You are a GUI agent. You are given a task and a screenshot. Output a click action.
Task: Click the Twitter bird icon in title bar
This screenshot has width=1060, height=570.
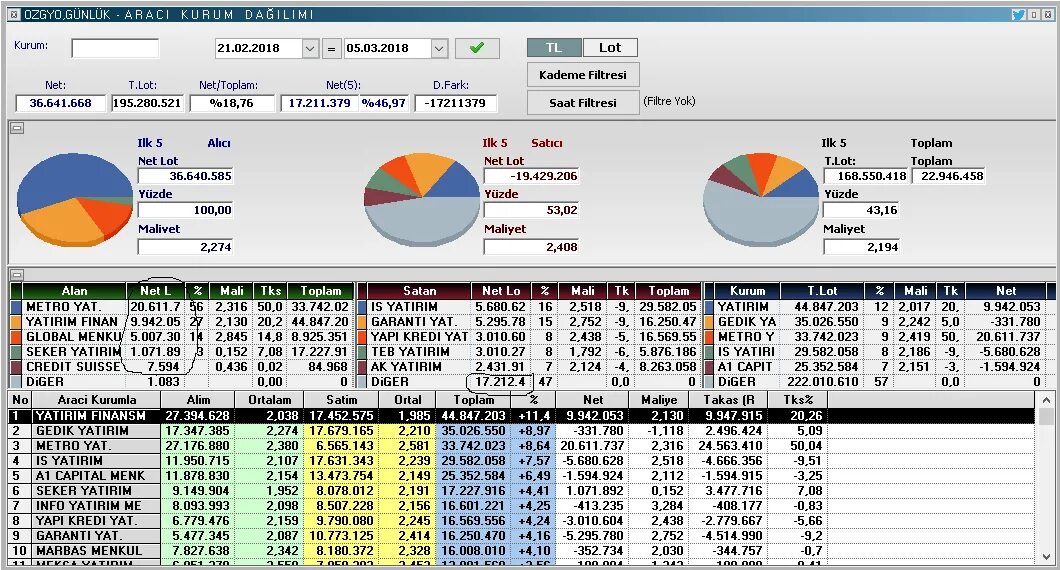tap(1019, 14)
